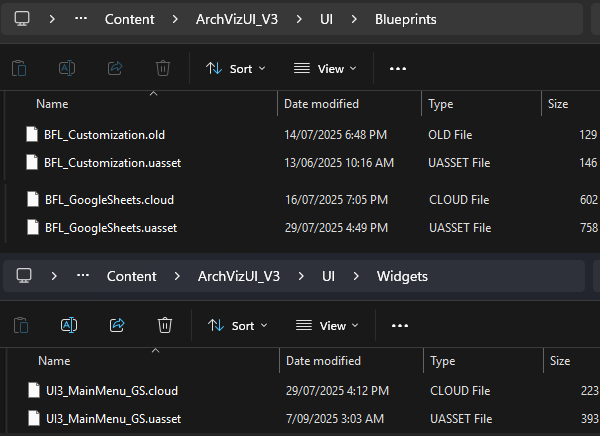Screen dimensions: 600x436
Task: Open View dropdown in Blueprints window
Action: click(325, 69)
